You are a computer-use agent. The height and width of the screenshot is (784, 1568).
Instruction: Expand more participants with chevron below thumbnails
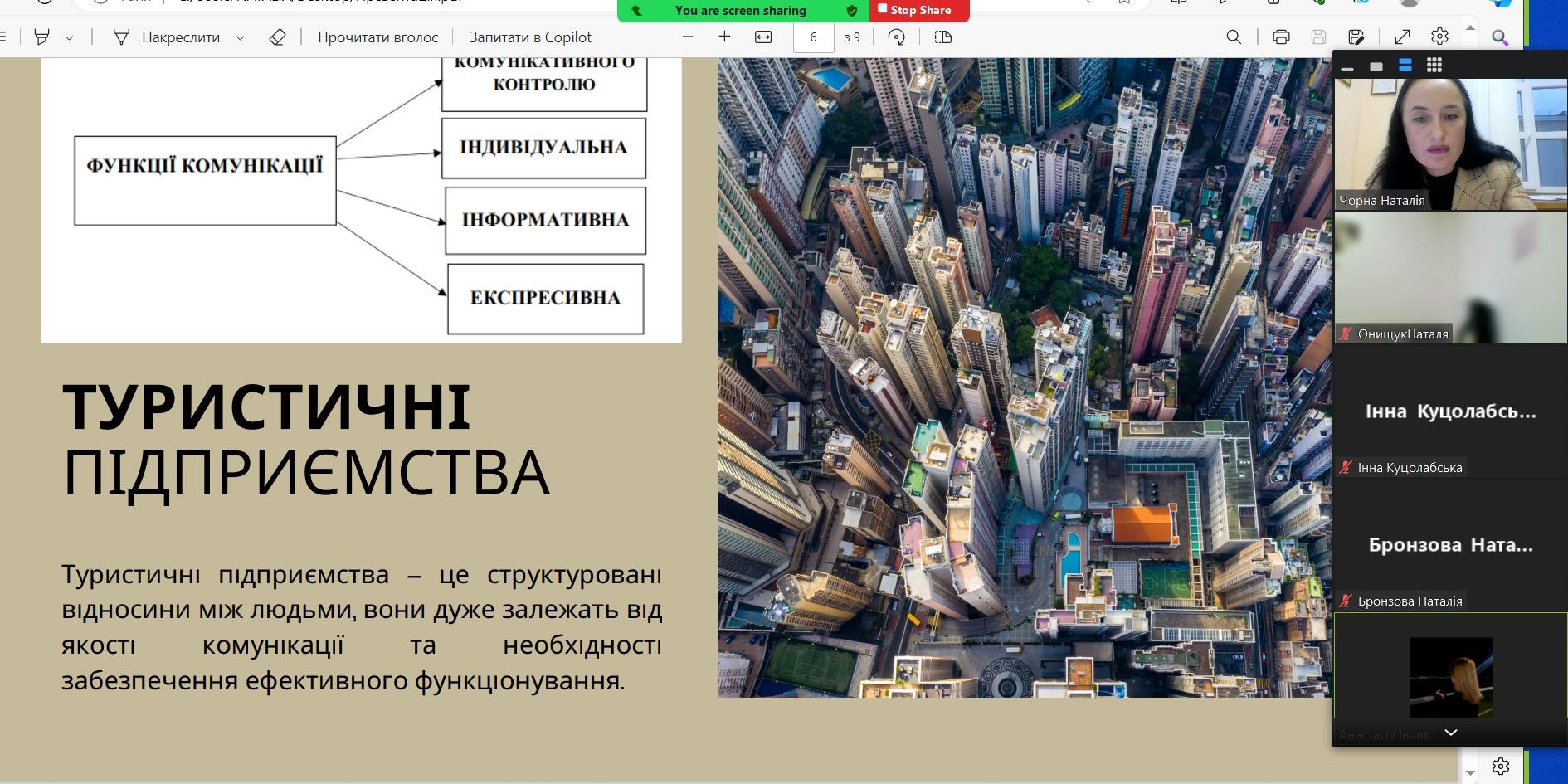point(1451,733)
